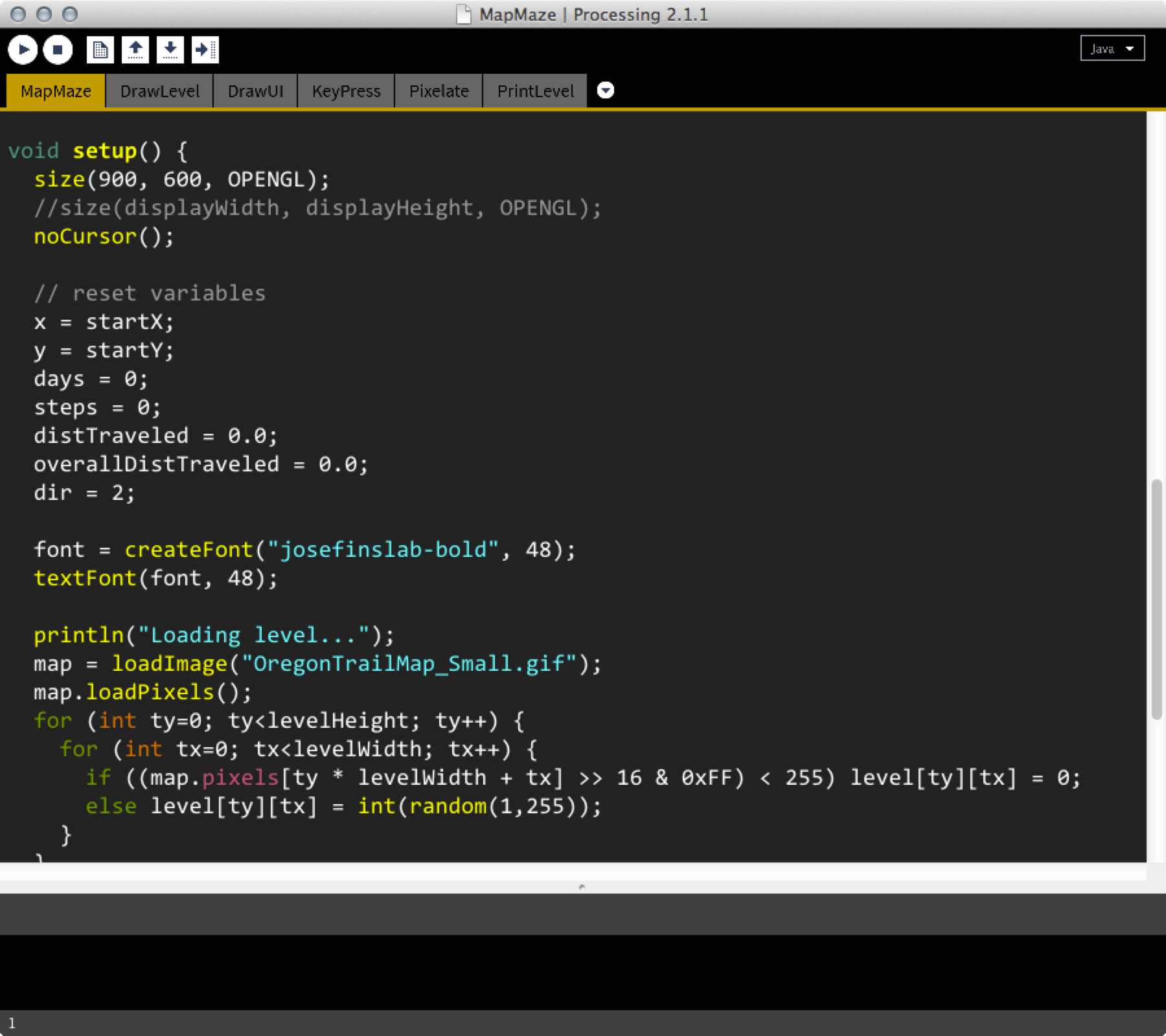Click the MapMaze | Processing 2.1.1 window title
Viewport: 1166px width, 1036px height.
593,14
